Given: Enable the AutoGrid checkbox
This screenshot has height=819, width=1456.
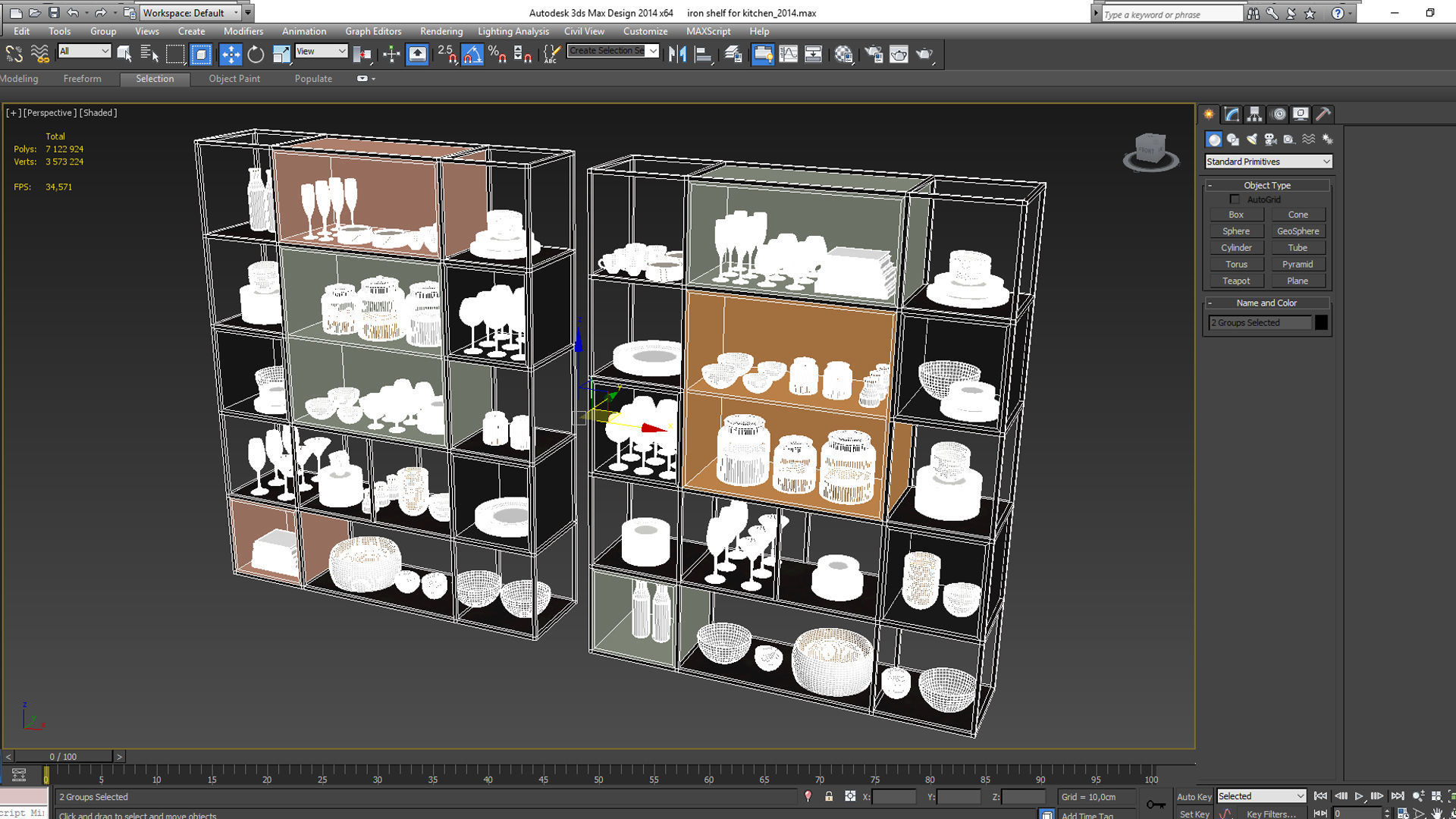Looking at the screenshot, I should (1235, 199).
